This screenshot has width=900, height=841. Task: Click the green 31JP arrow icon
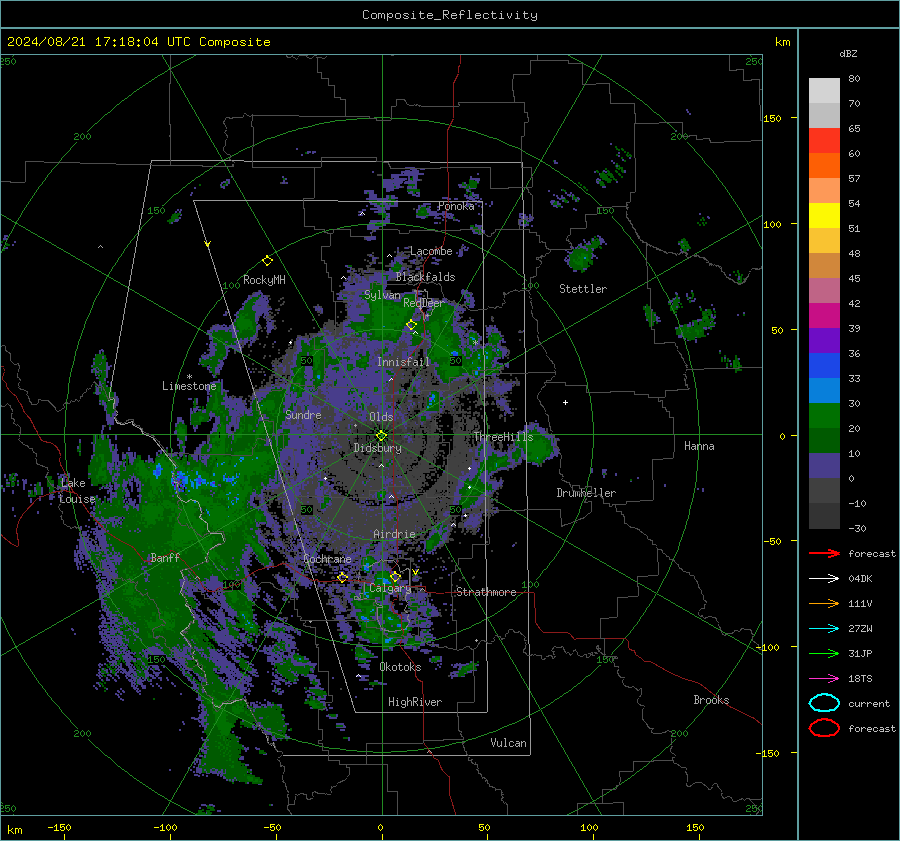824,653
